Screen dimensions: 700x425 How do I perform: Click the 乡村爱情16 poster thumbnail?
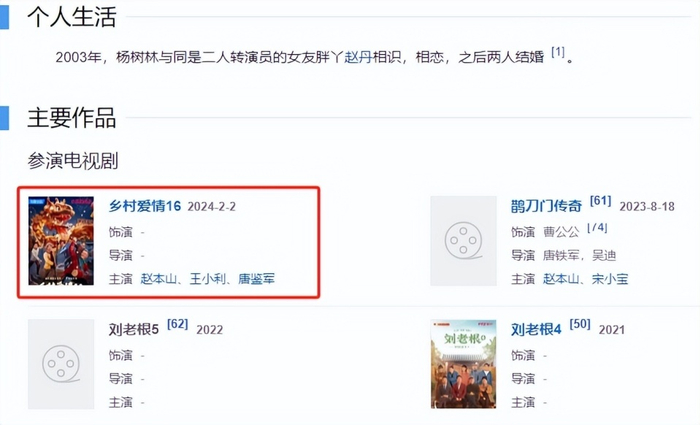[61, 241]
